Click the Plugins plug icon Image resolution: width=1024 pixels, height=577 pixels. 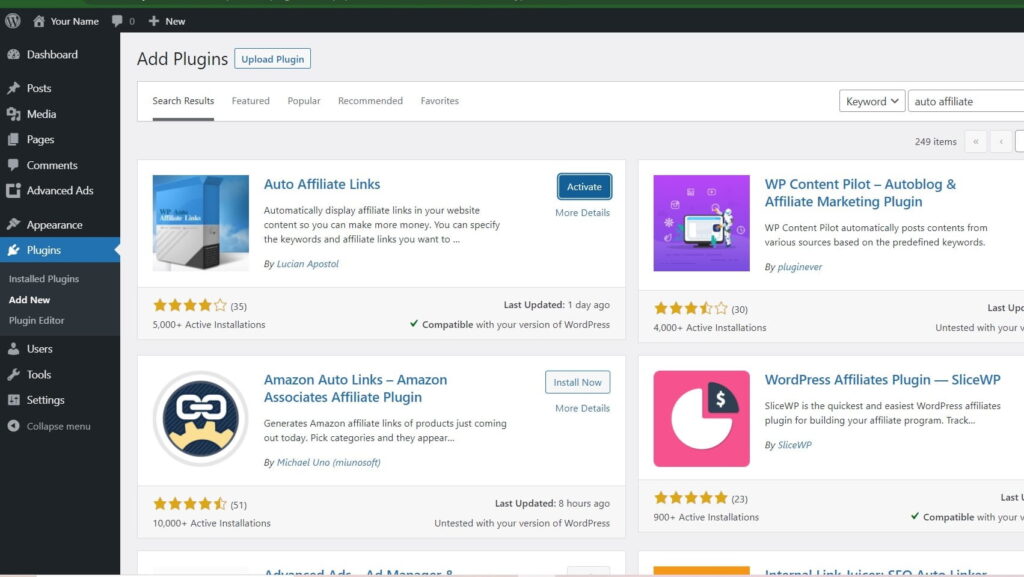[14, 250]
